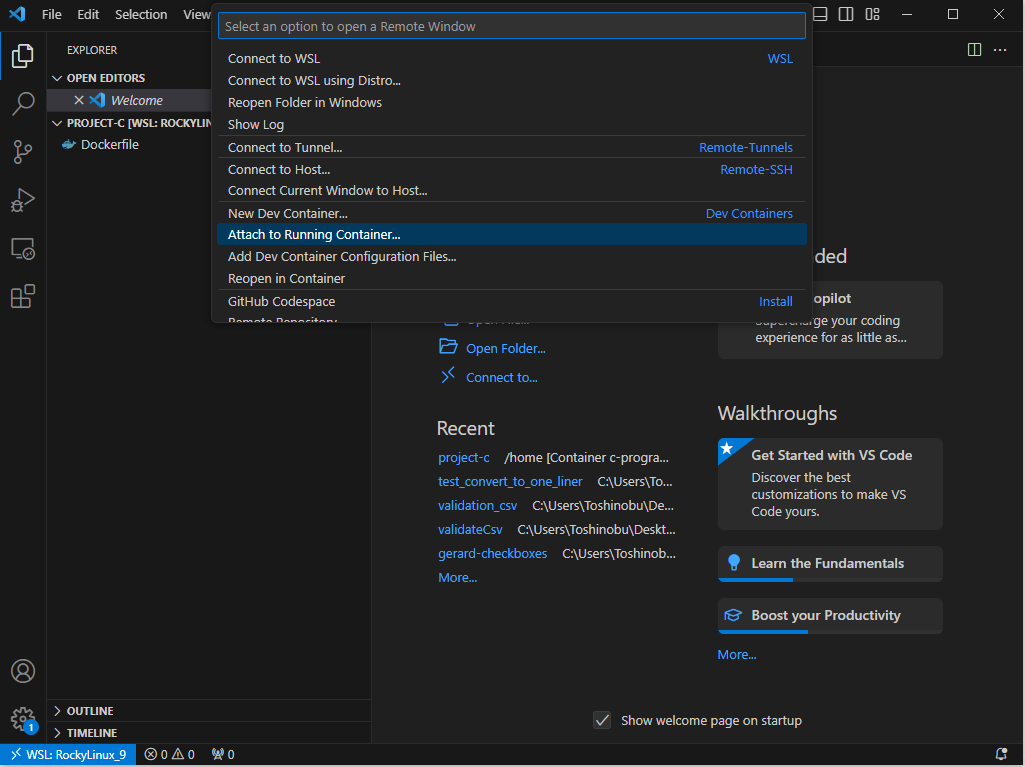Viewport: 1025px width, 767px height.
Task: Toggle the panel layout icon in title bar
Action: pos(820,14)
